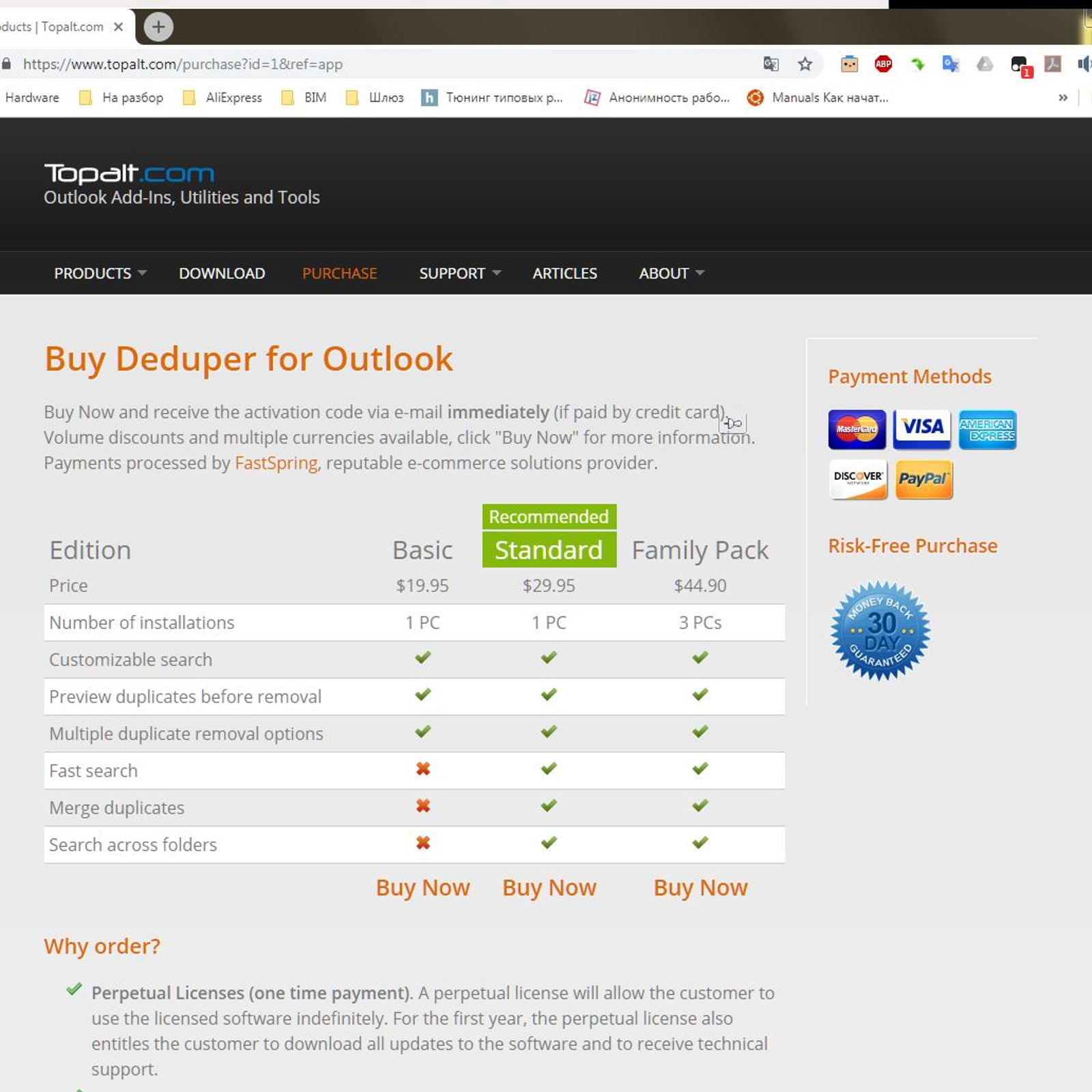Screen dimensions: 1092x1092
Task: Buy Now for the Basic edition
Action: coord(422,887)
